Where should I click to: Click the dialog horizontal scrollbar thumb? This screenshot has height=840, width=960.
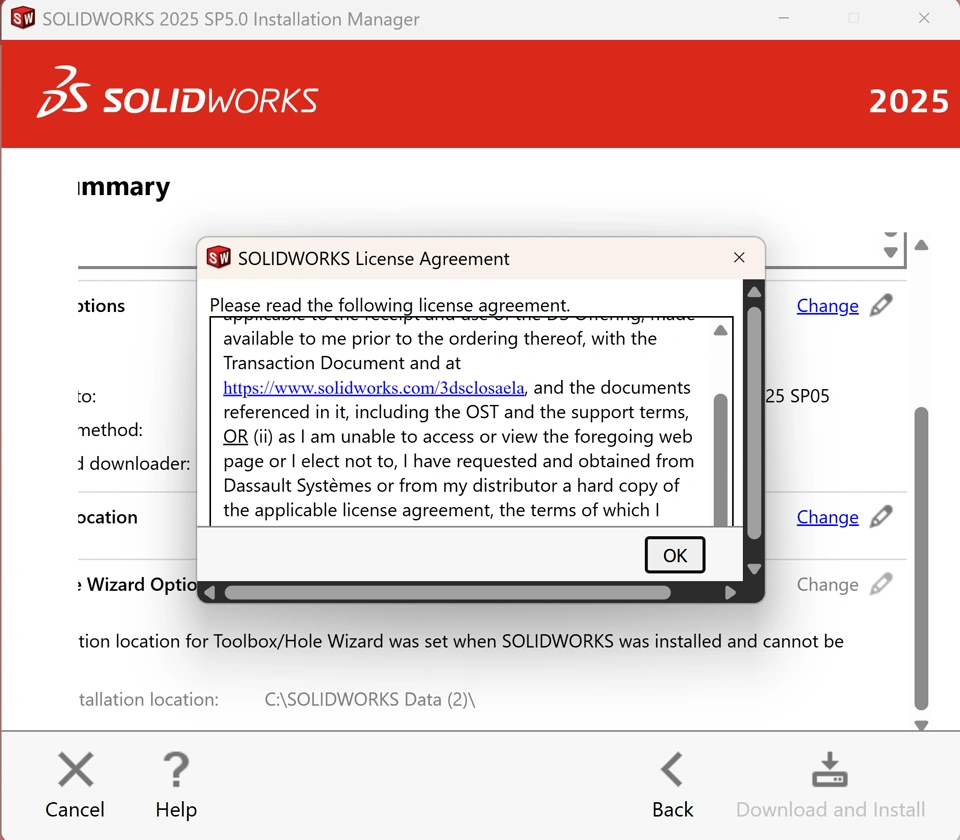[448, 593]
